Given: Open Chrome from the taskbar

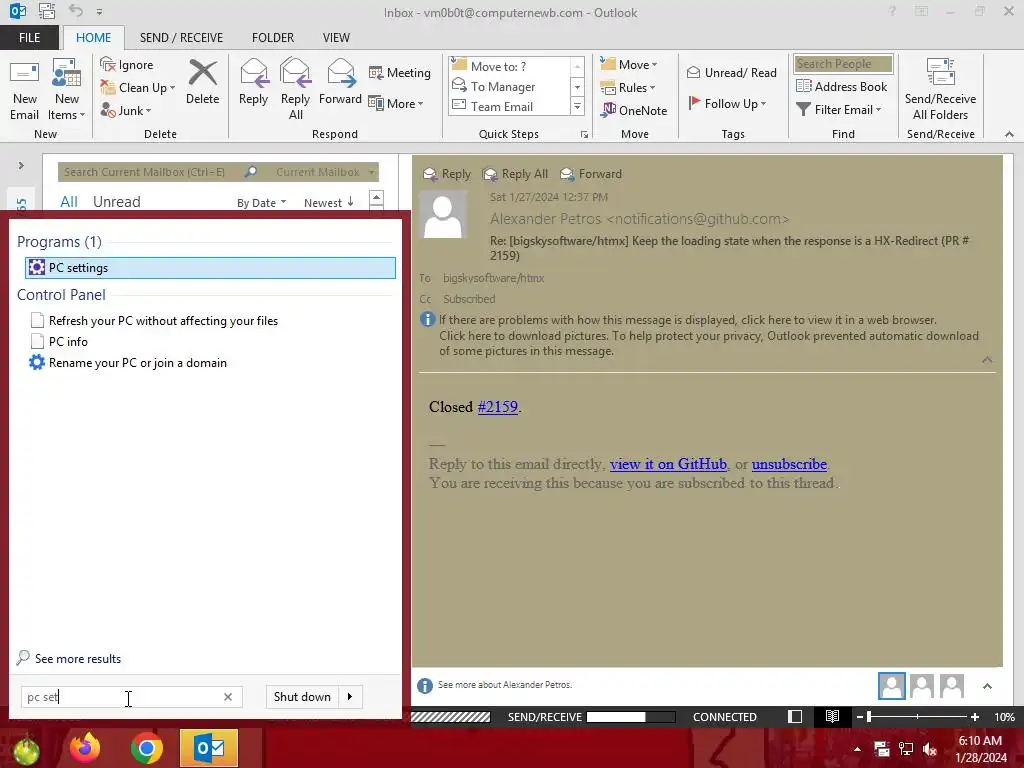Looking at the screenshot, I should point(147,748).
